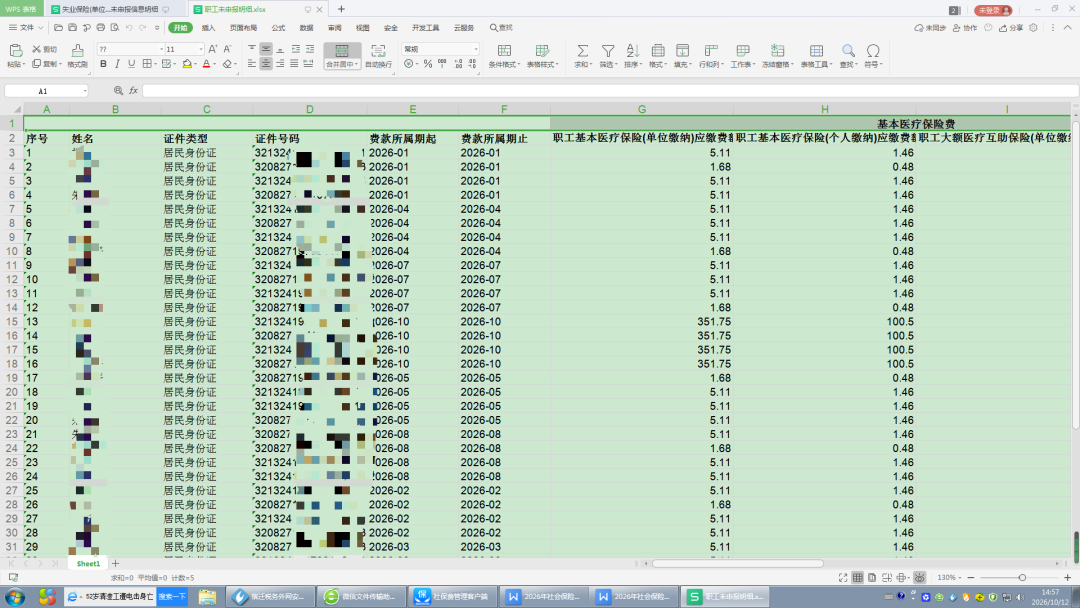Click the Rows and Columns (行和列) icon
The image size is (1080, 608).
[x=710, y=51]
